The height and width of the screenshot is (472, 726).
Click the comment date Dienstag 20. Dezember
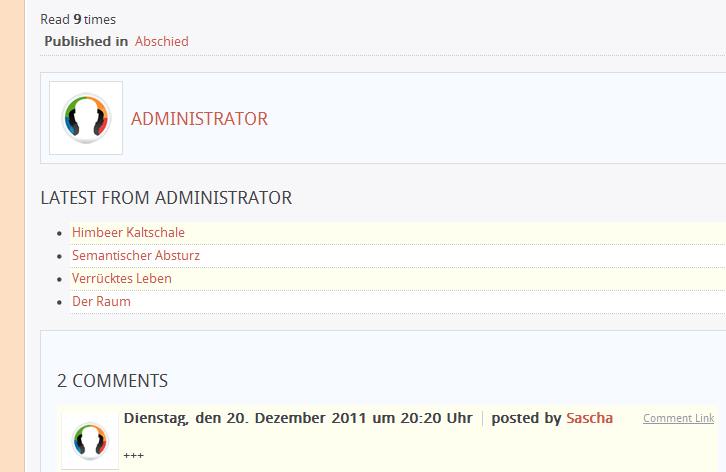point(298,418)
